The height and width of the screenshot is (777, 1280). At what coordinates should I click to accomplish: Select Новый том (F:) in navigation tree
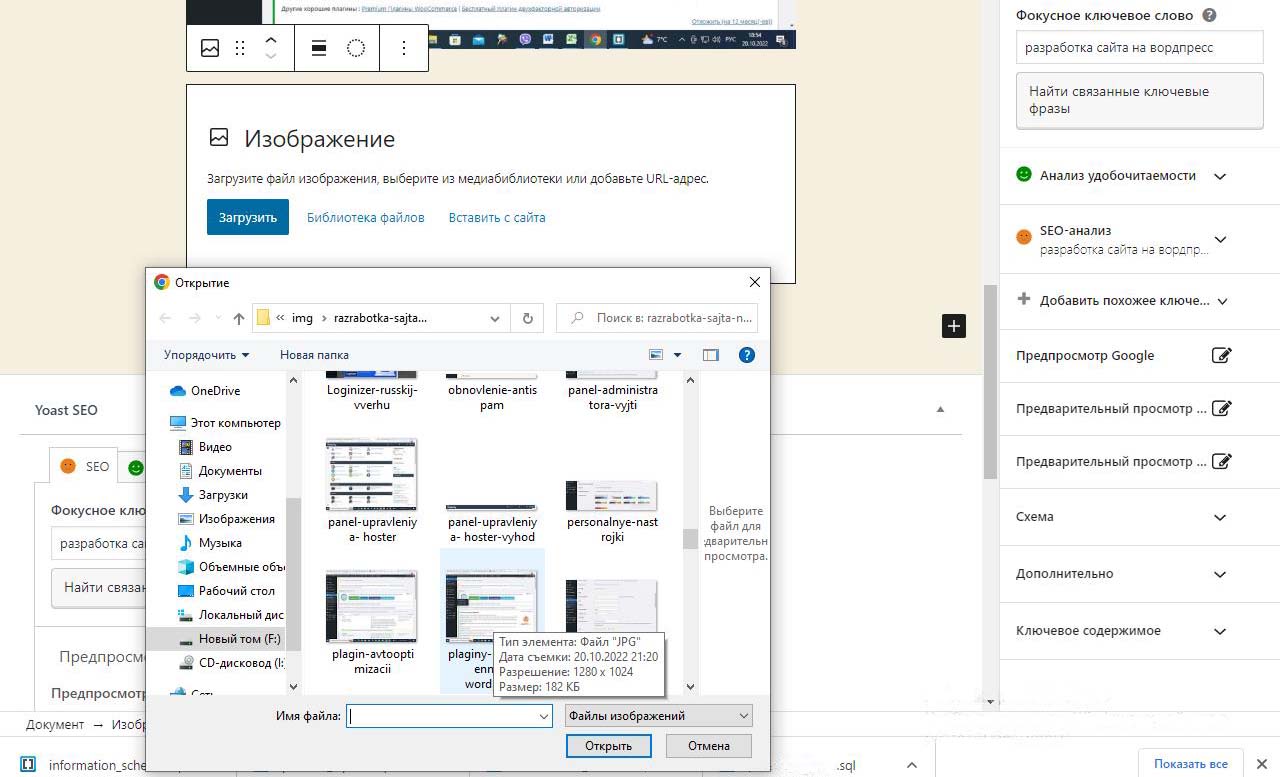pyautogui.click(x=238, y=639)
